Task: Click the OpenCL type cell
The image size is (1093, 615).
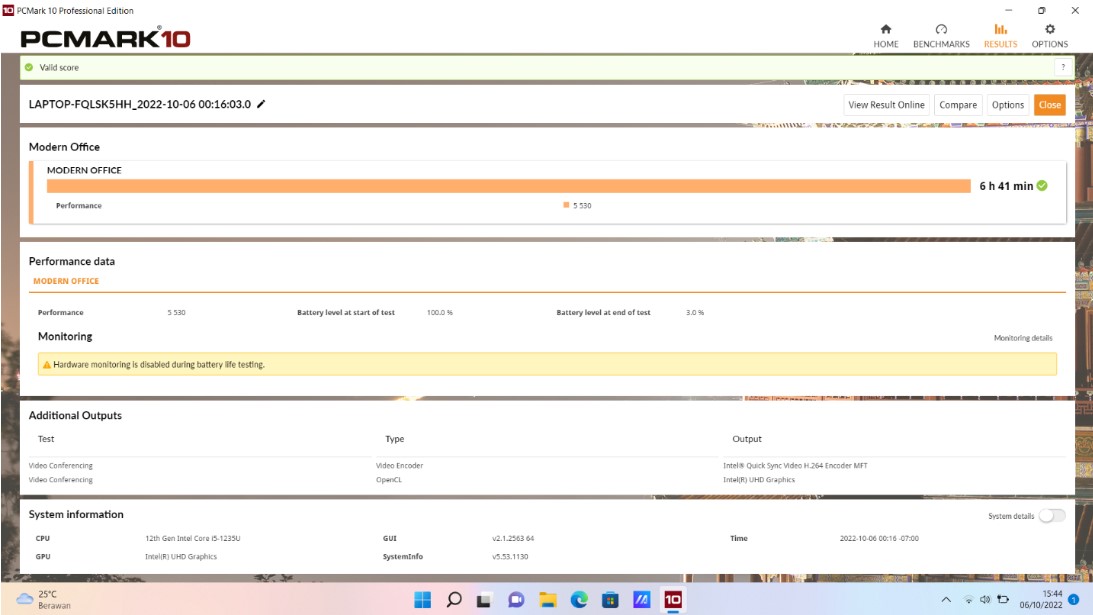Action: click(389, 480)
